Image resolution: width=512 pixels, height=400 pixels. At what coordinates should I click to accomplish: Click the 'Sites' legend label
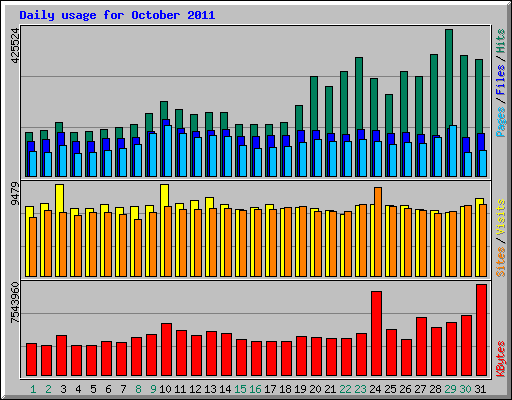[501, 262]
